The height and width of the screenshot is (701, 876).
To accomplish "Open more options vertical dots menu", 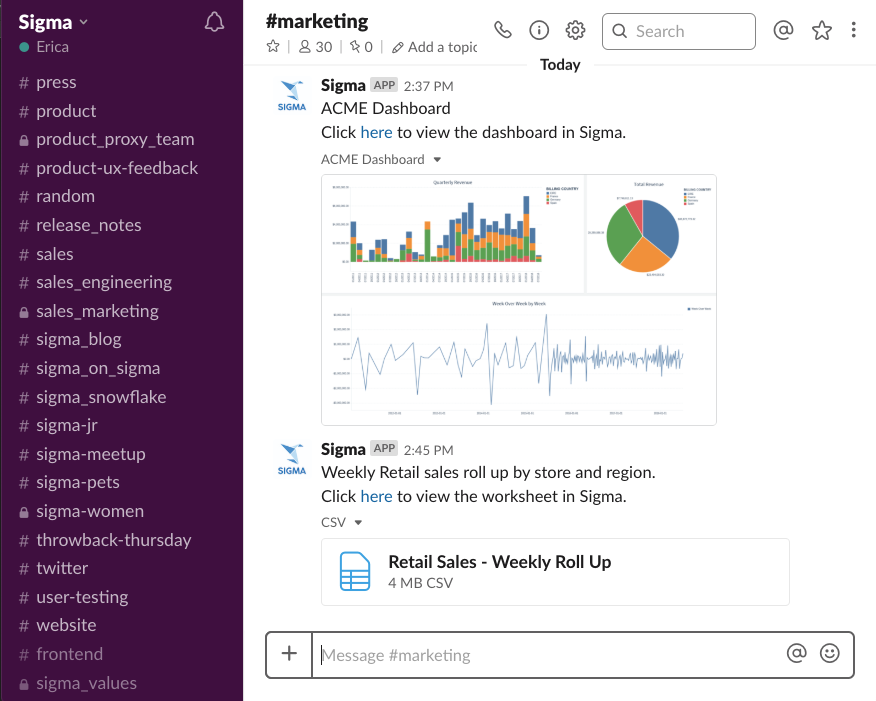I will (853, 30).
